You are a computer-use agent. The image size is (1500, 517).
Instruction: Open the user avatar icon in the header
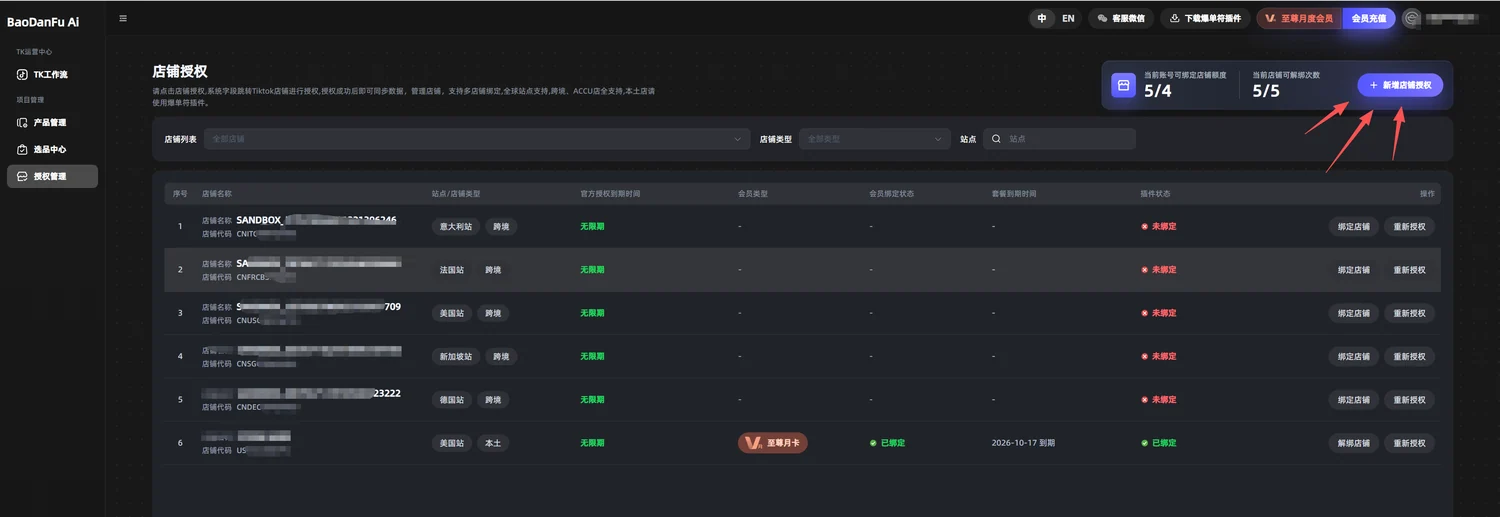click(x=1412, y=18)
